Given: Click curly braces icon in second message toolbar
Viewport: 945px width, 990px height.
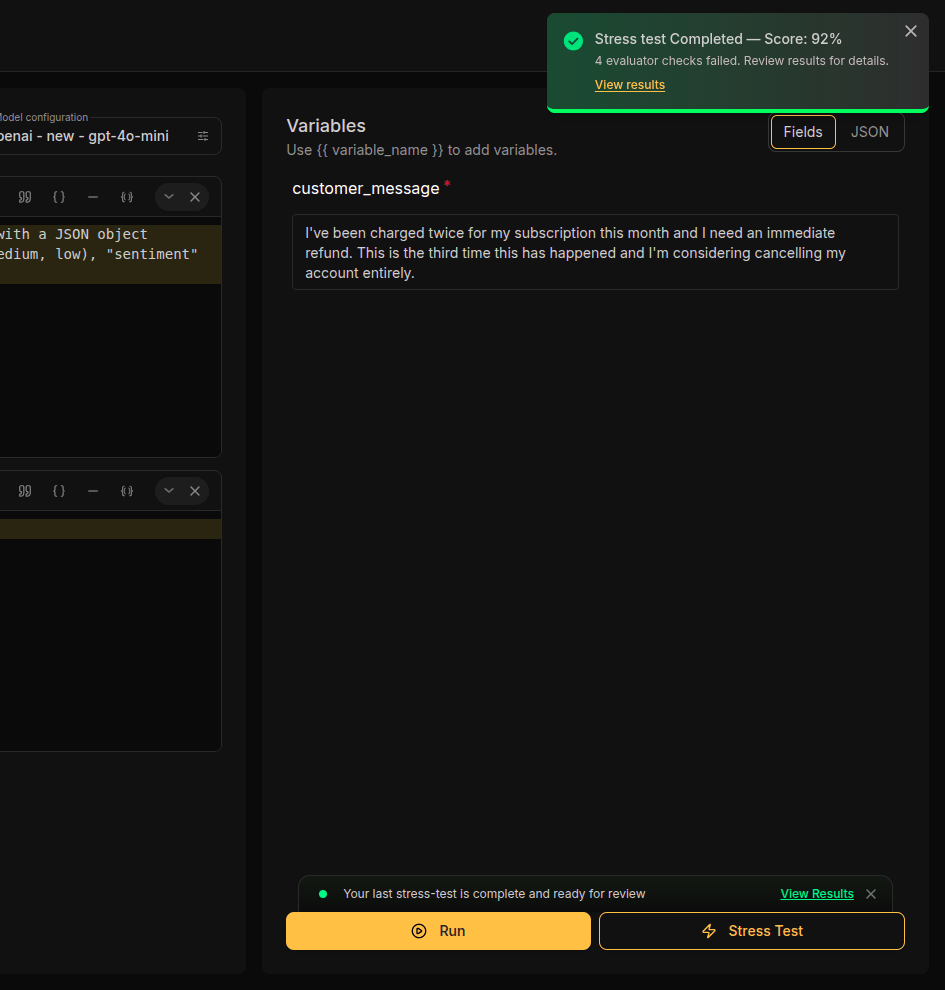Looking at the screenshot, I should 59,491.
